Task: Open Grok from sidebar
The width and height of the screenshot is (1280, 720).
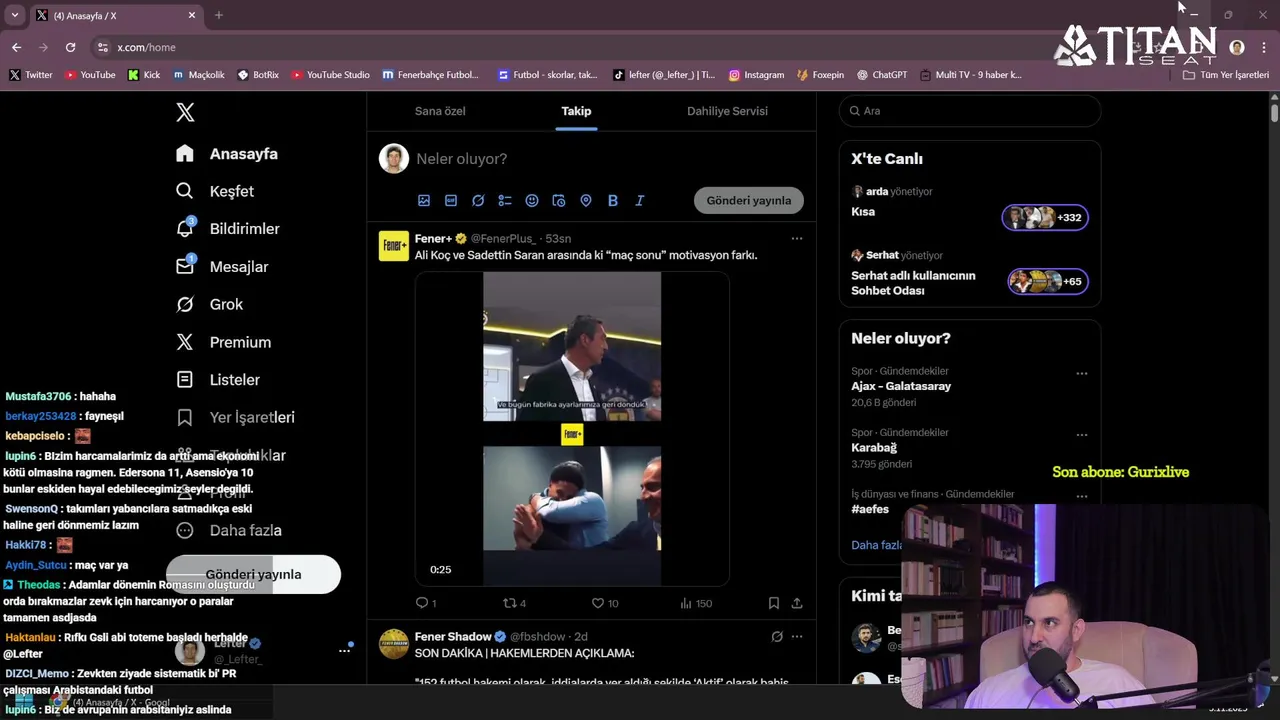Action: 209,304
